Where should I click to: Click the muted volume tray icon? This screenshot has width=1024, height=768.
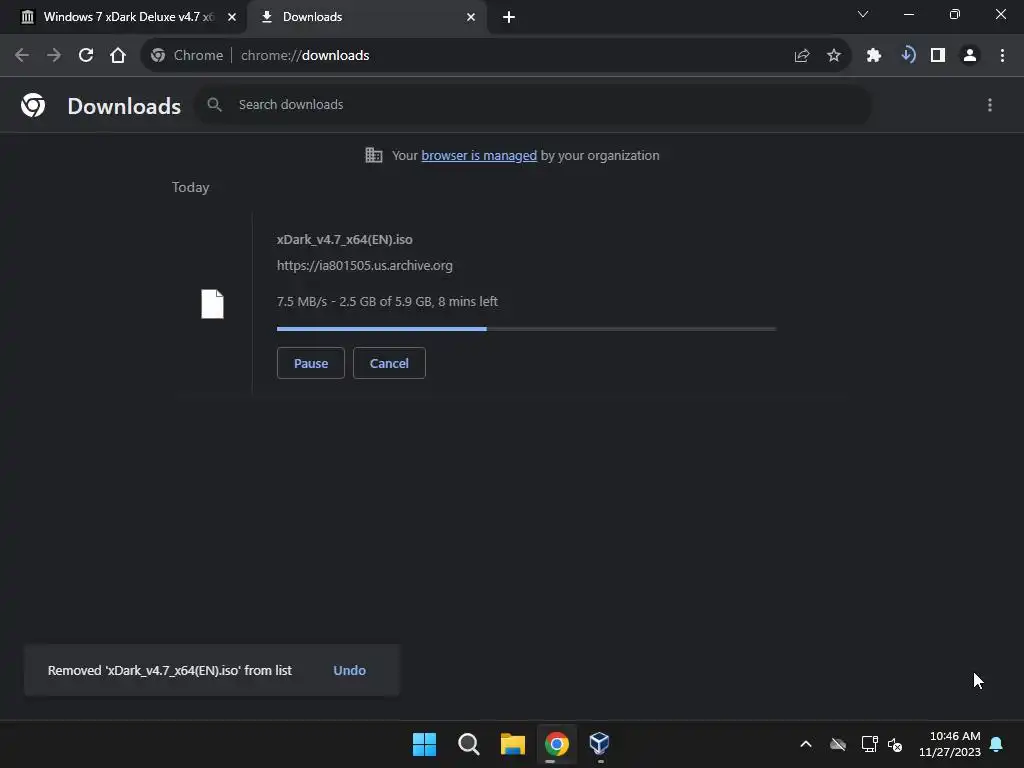[895, 744]
